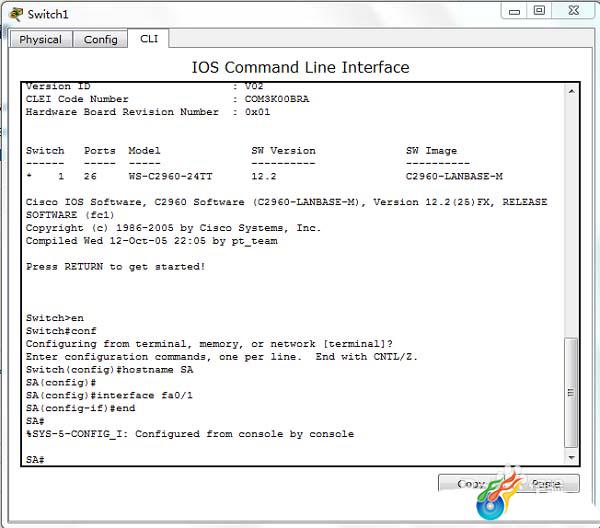600x528 pixels.
Task: Click the Paste button
Action: tap(546, 484)
